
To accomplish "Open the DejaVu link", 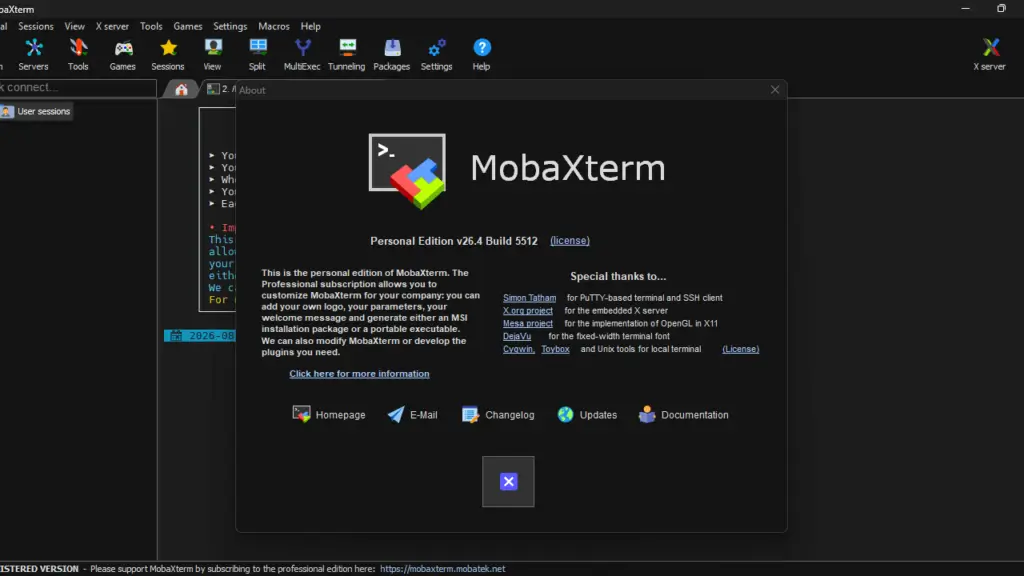I will point(517,336).
